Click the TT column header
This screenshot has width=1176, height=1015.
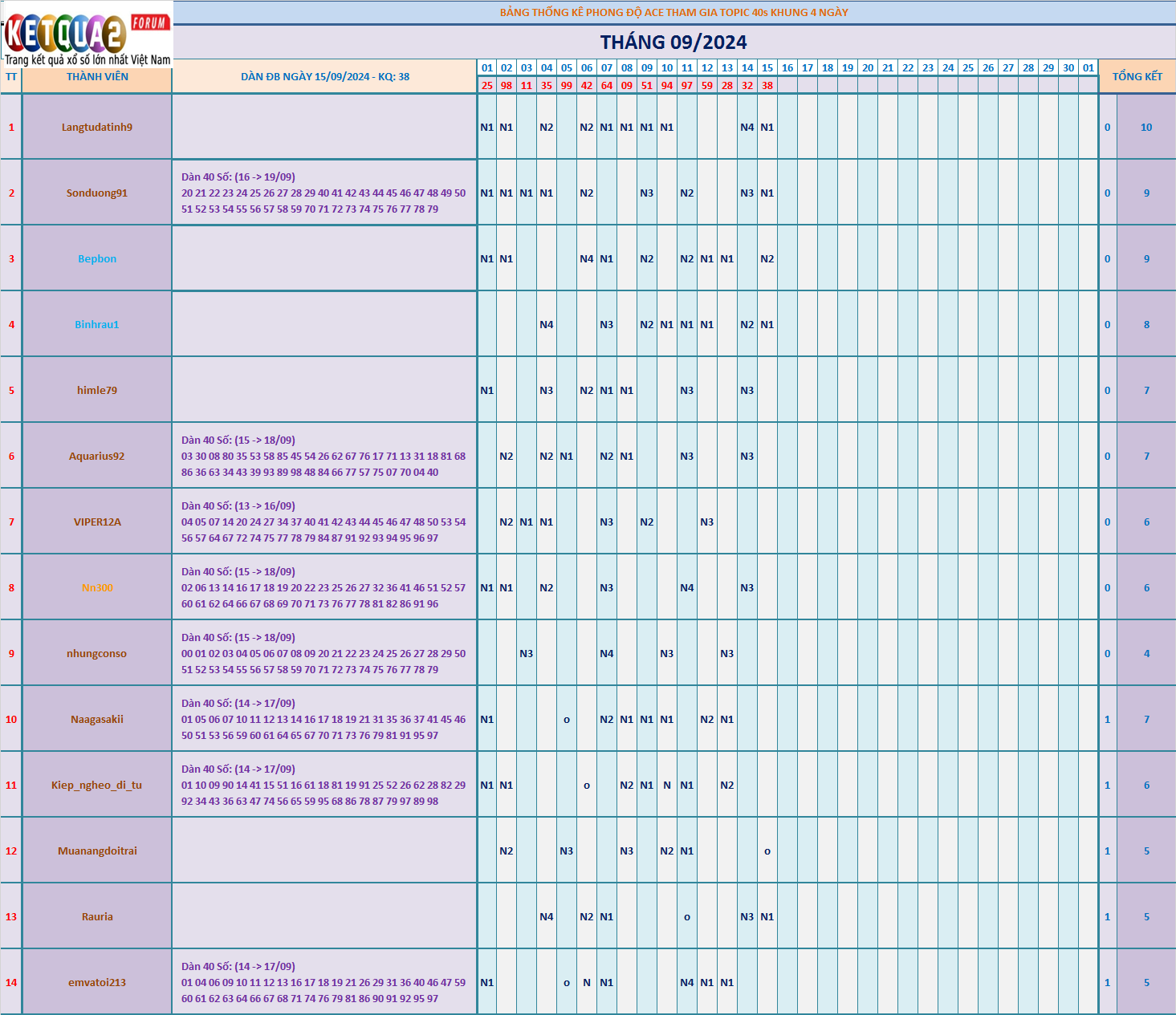11,77
